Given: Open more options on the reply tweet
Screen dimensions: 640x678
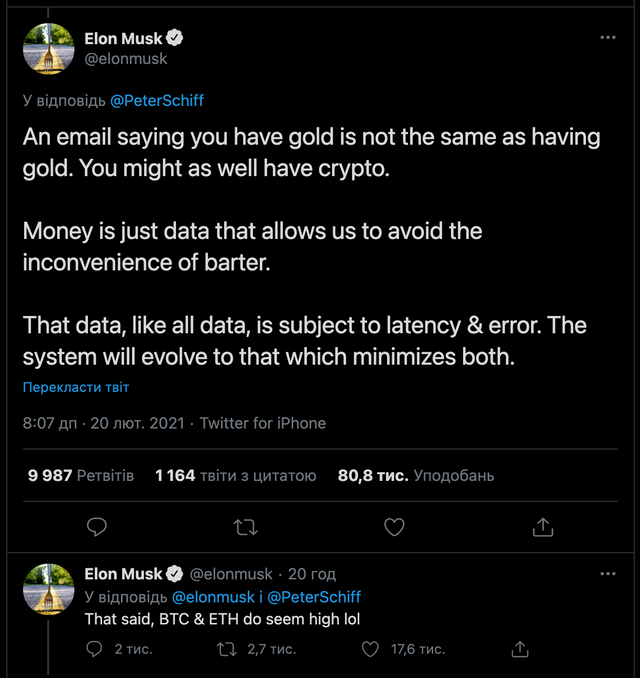Looking at the screenshot, I should click(608, 574).
